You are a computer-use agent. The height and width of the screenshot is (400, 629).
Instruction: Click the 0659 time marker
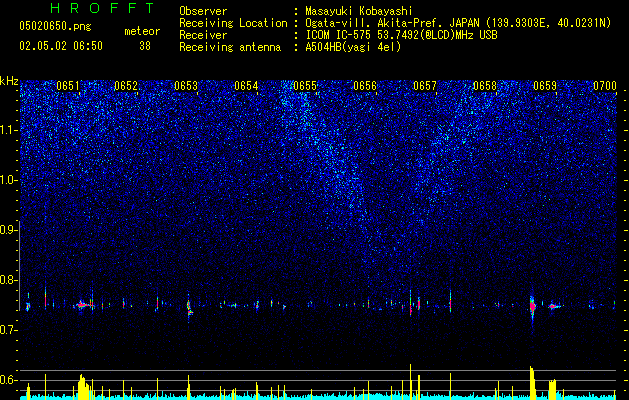pyautogui.click(x=545, y=86)
